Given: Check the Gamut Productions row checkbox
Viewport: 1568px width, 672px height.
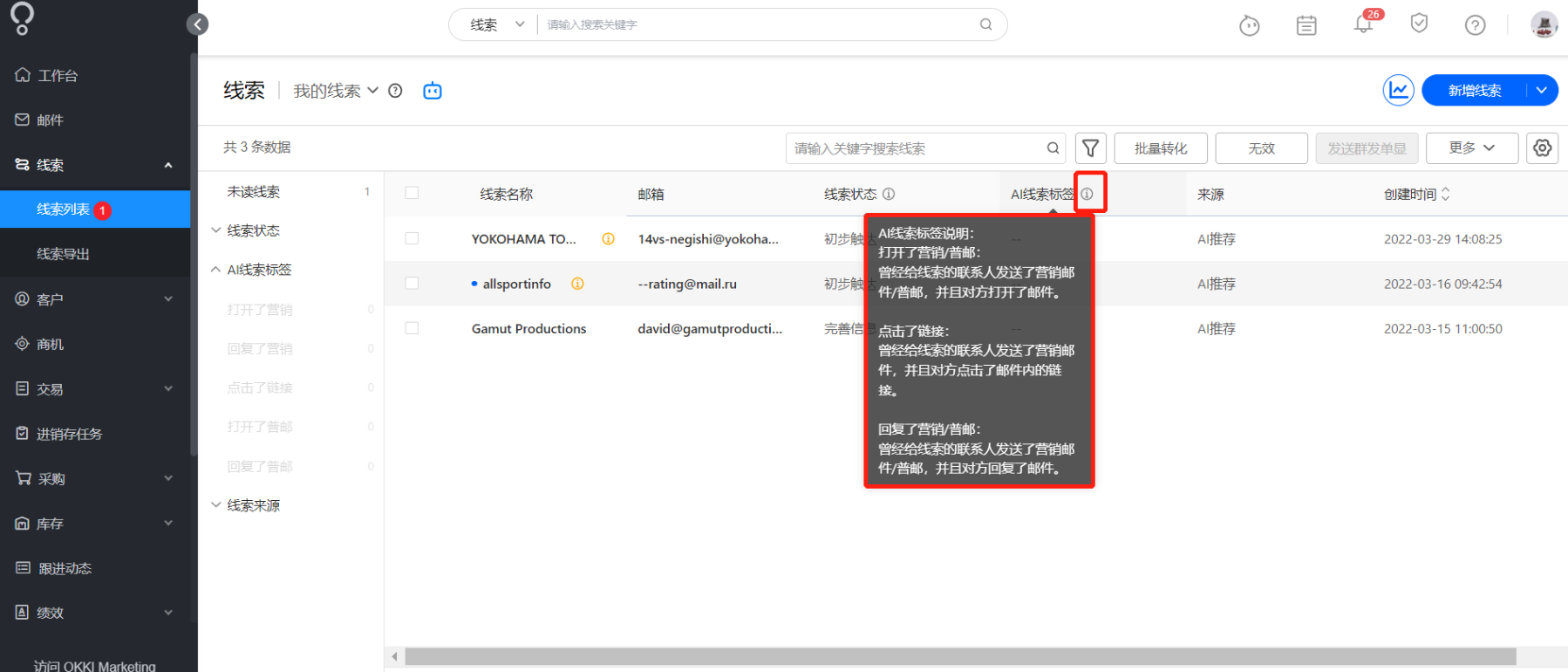Looking at the screenshot, I should pos(412,328).
